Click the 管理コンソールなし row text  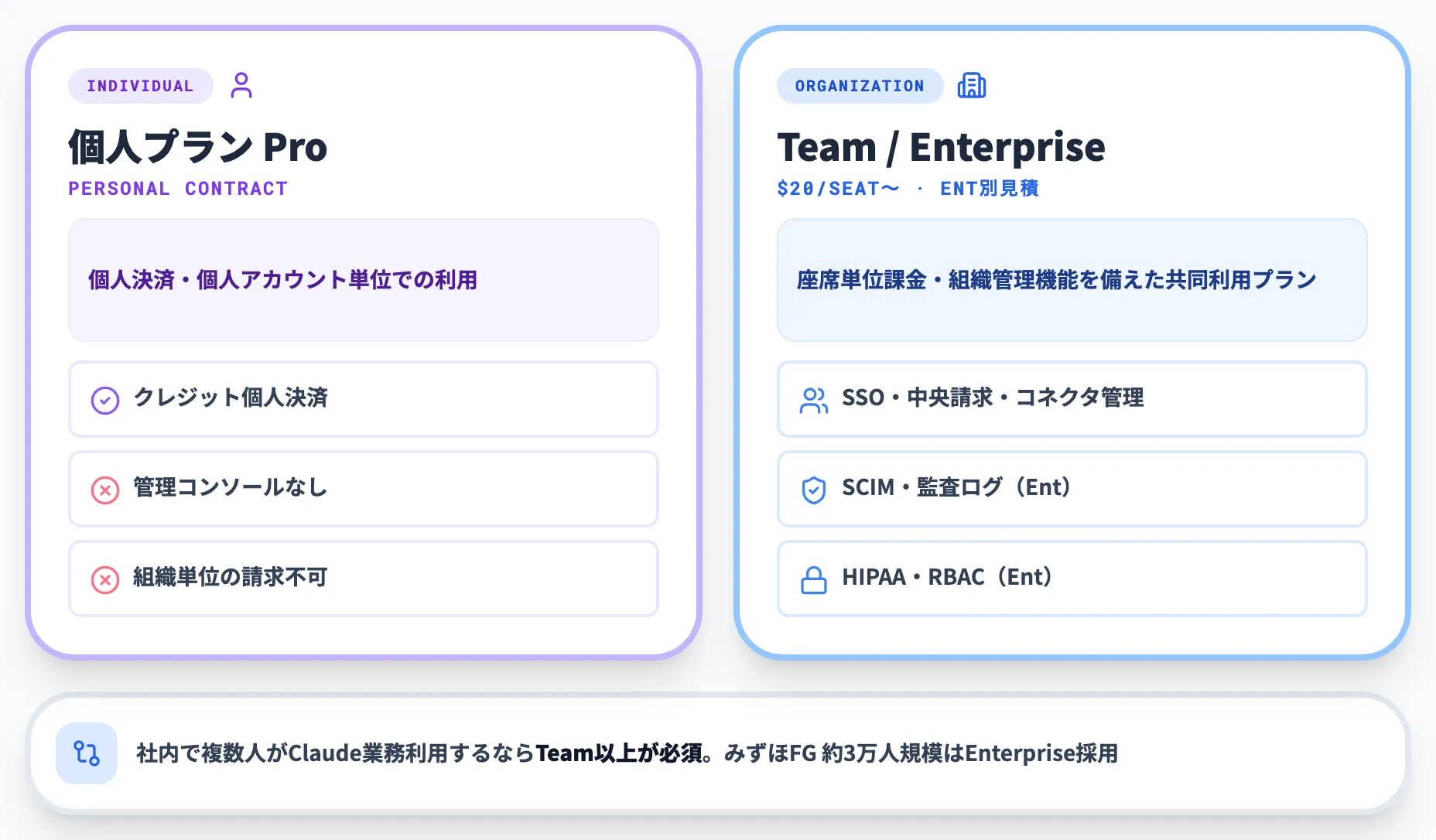(x=231, y=487)
